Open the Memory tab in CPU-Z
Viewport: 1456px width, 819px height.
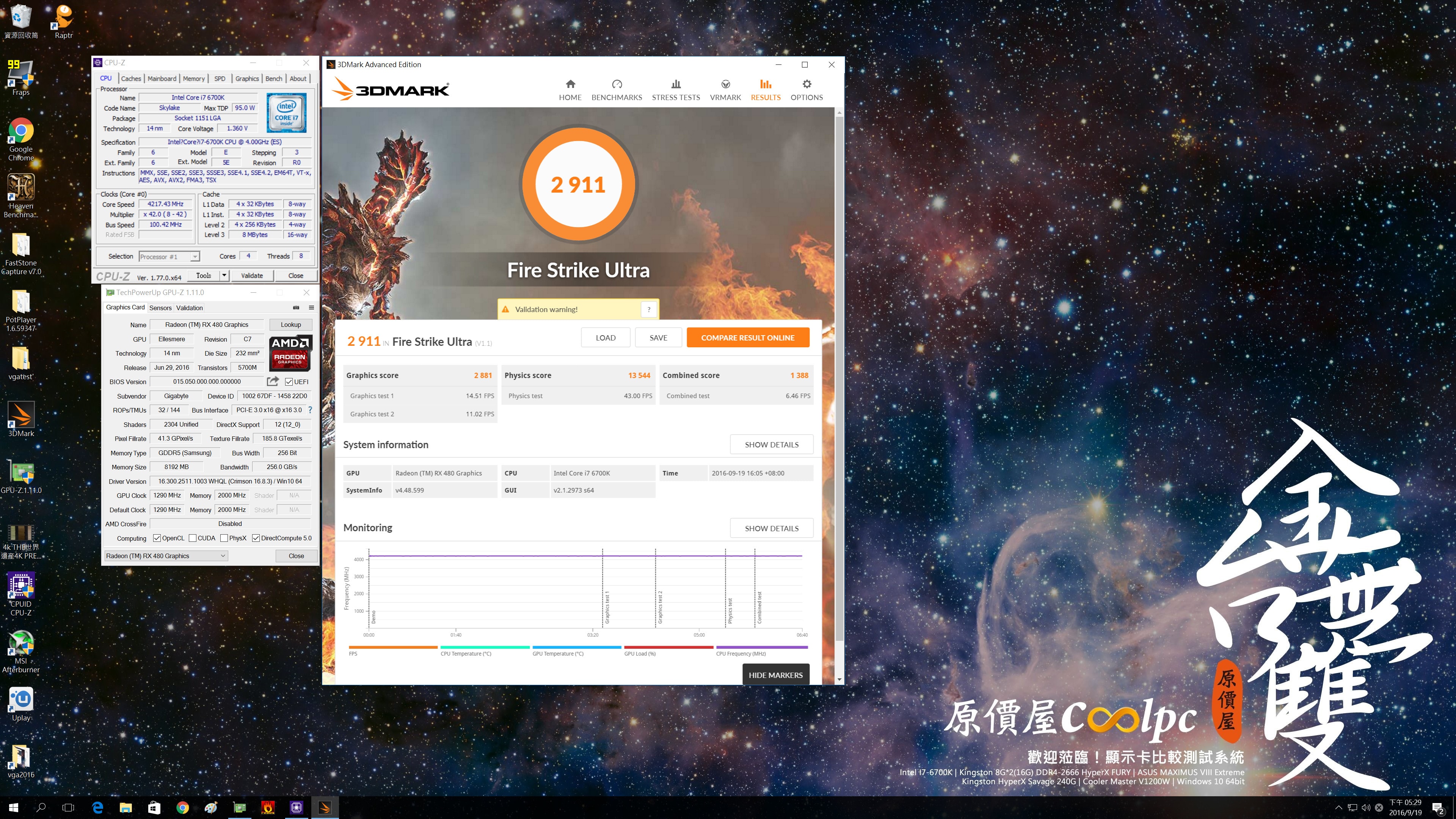(193, 78)
